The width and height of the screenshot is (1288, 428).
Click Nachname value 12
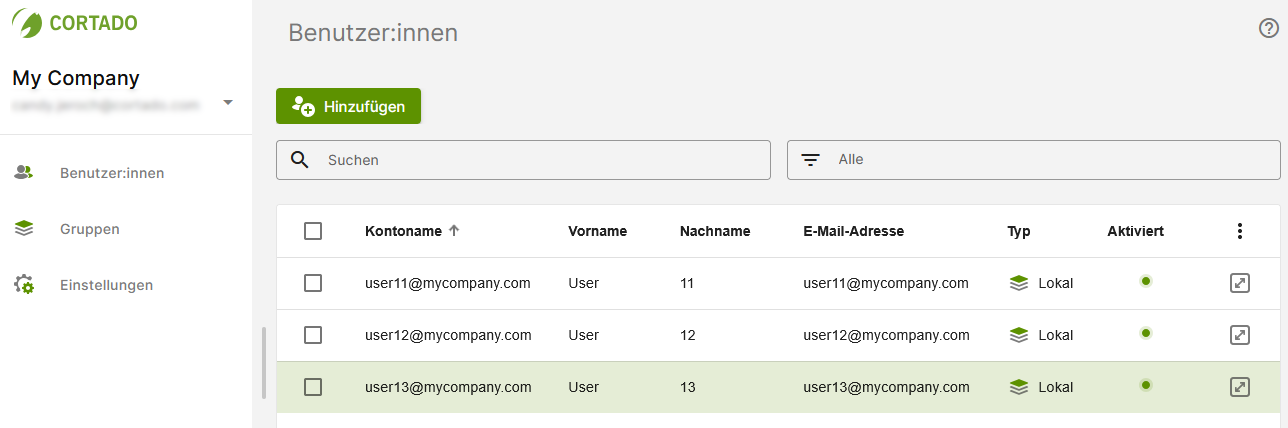(x=687, y=335)
